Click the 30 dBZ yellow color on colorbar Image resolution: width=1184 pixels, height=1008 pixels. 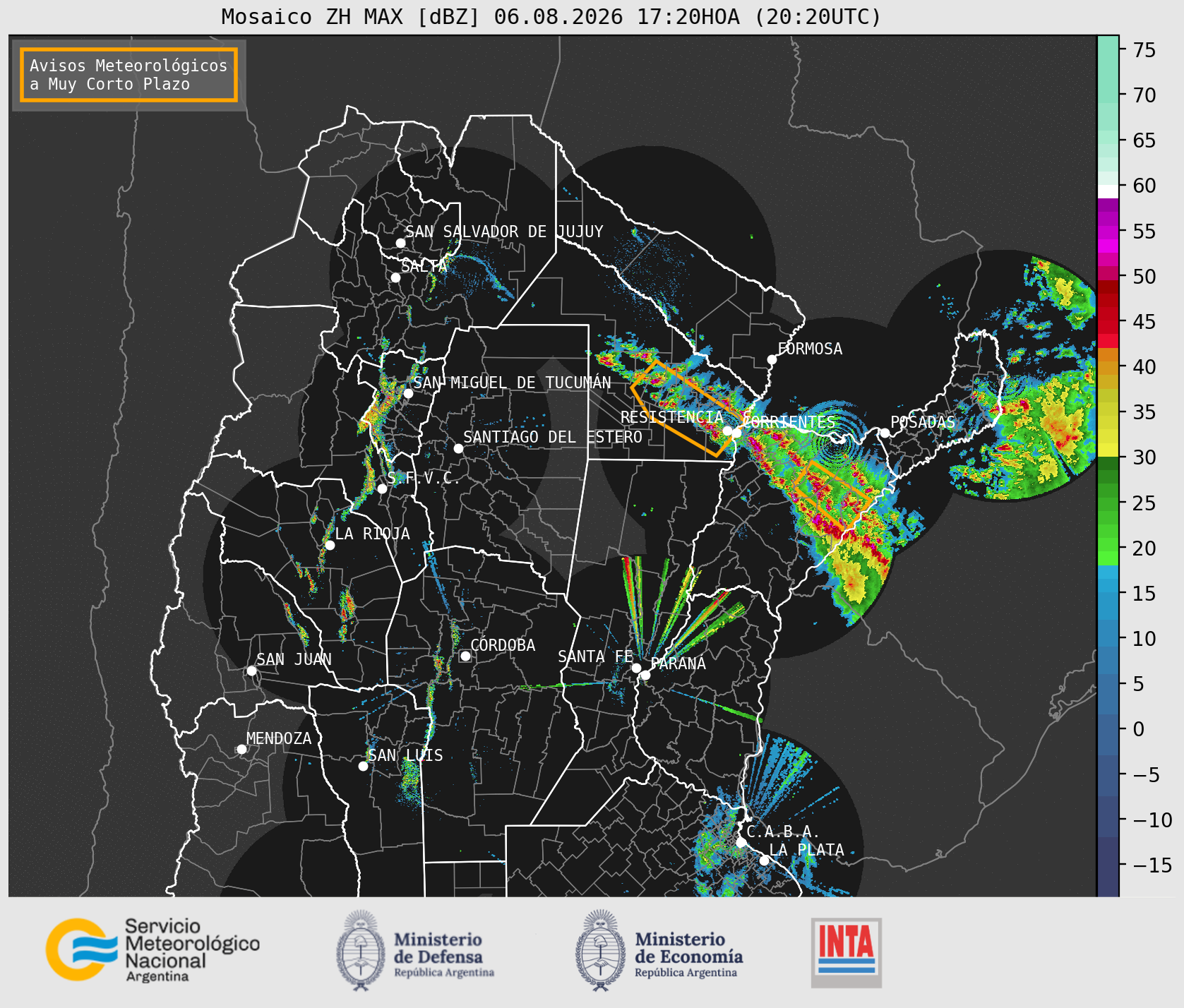tap(1108, 450)
